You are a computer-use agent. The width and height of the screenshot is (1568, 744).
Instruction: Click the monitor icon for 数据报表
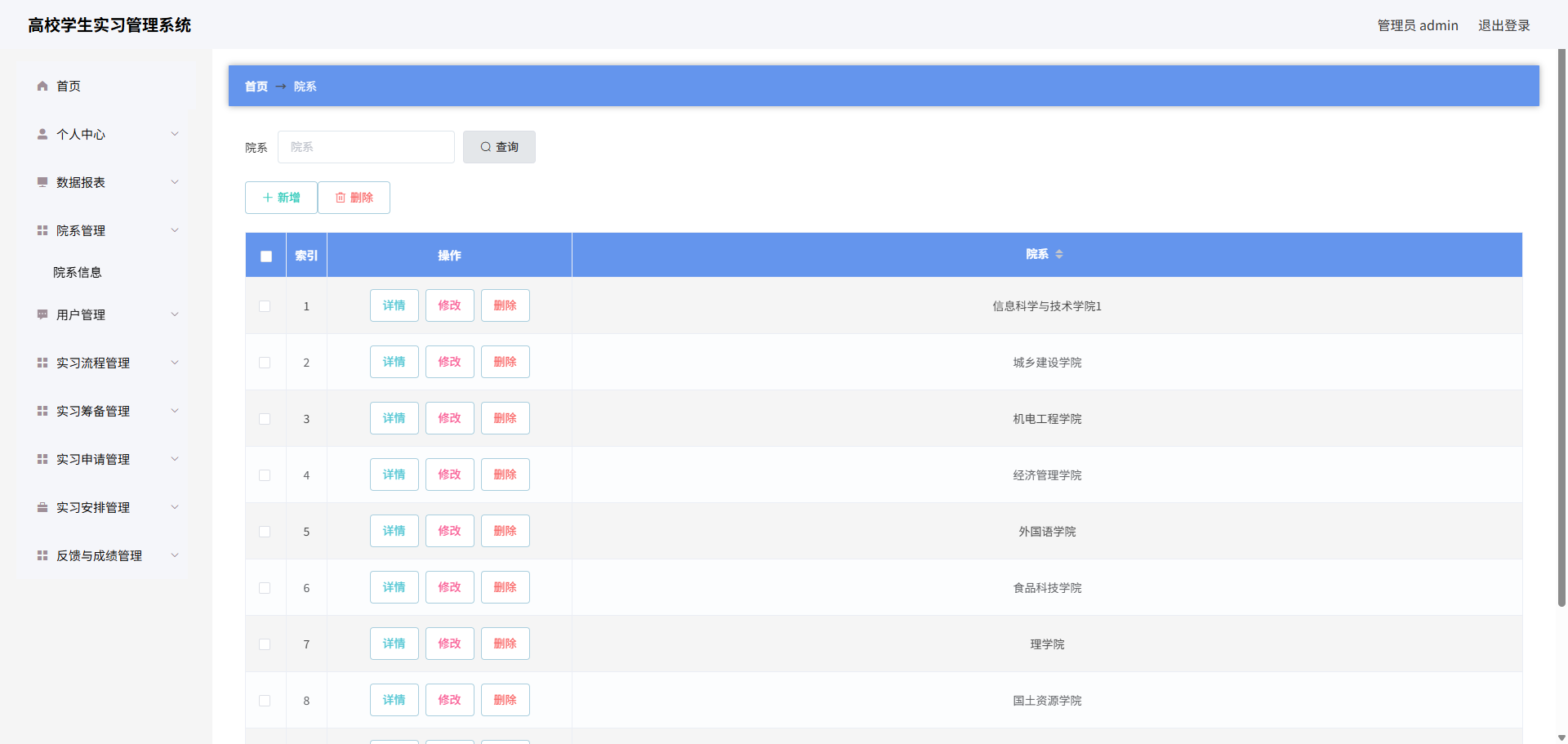coord(42,182)
